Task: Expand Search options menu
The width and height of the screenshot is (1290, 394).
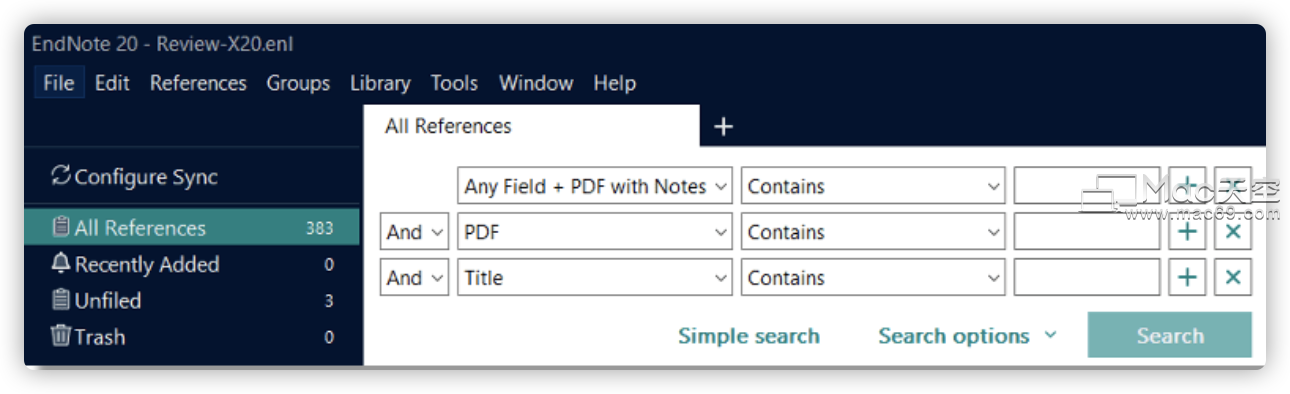Action: pos(967,336)
